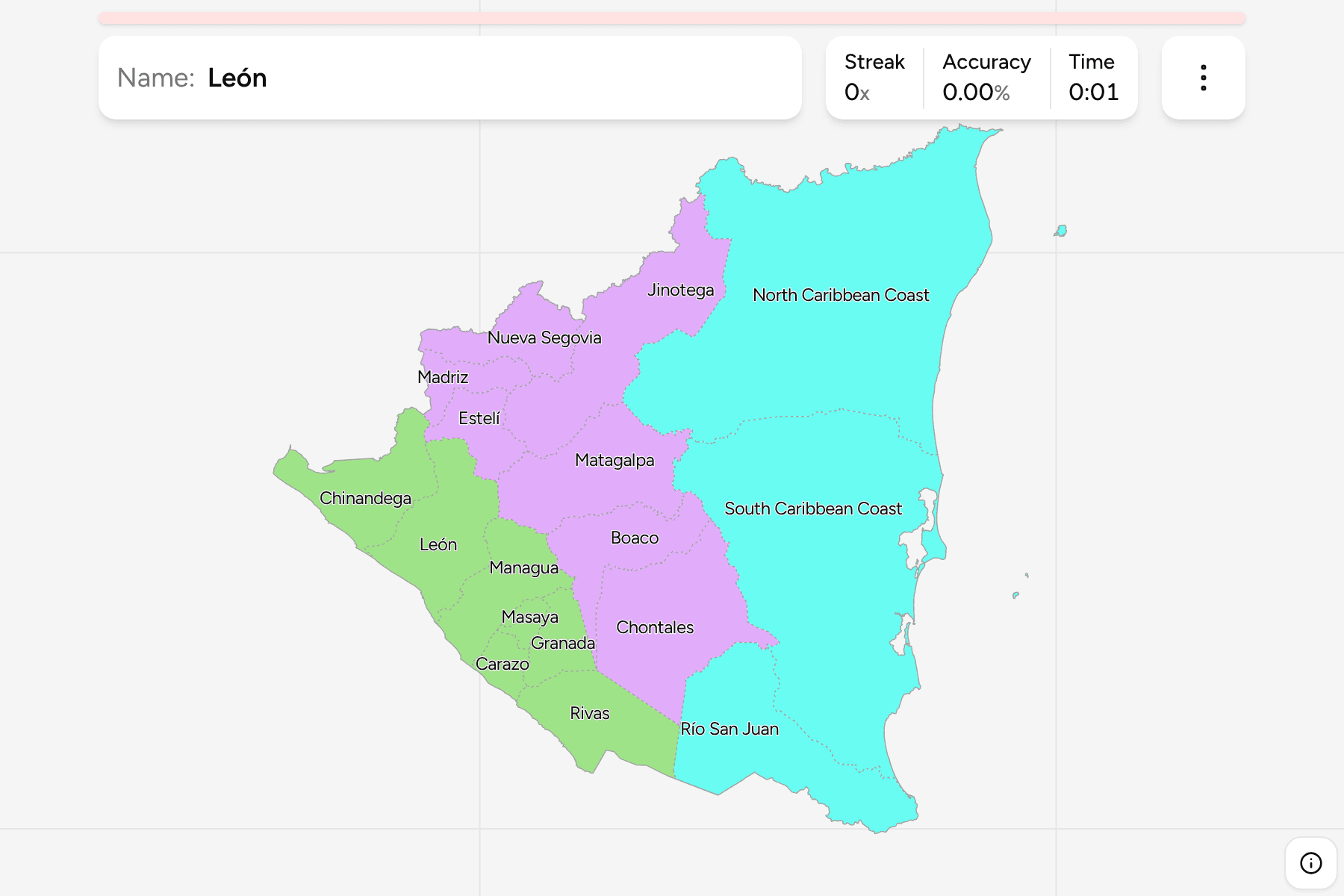Click the Matagalpa department

point(615,460)
